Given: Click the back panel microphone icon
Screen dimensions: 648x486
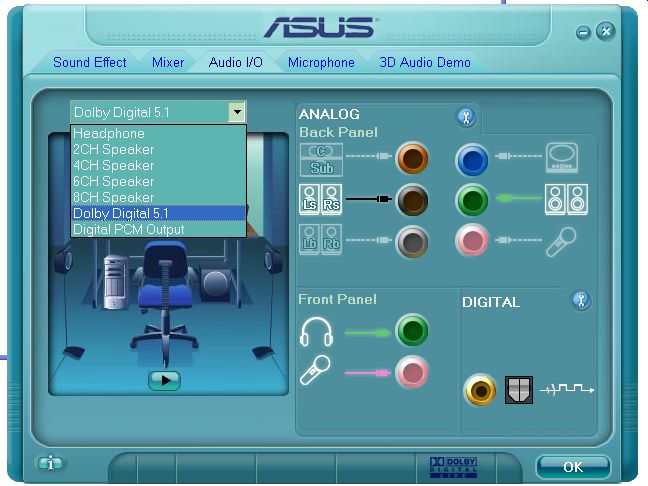Looking at the screenshot, I should tap(561, 242).
